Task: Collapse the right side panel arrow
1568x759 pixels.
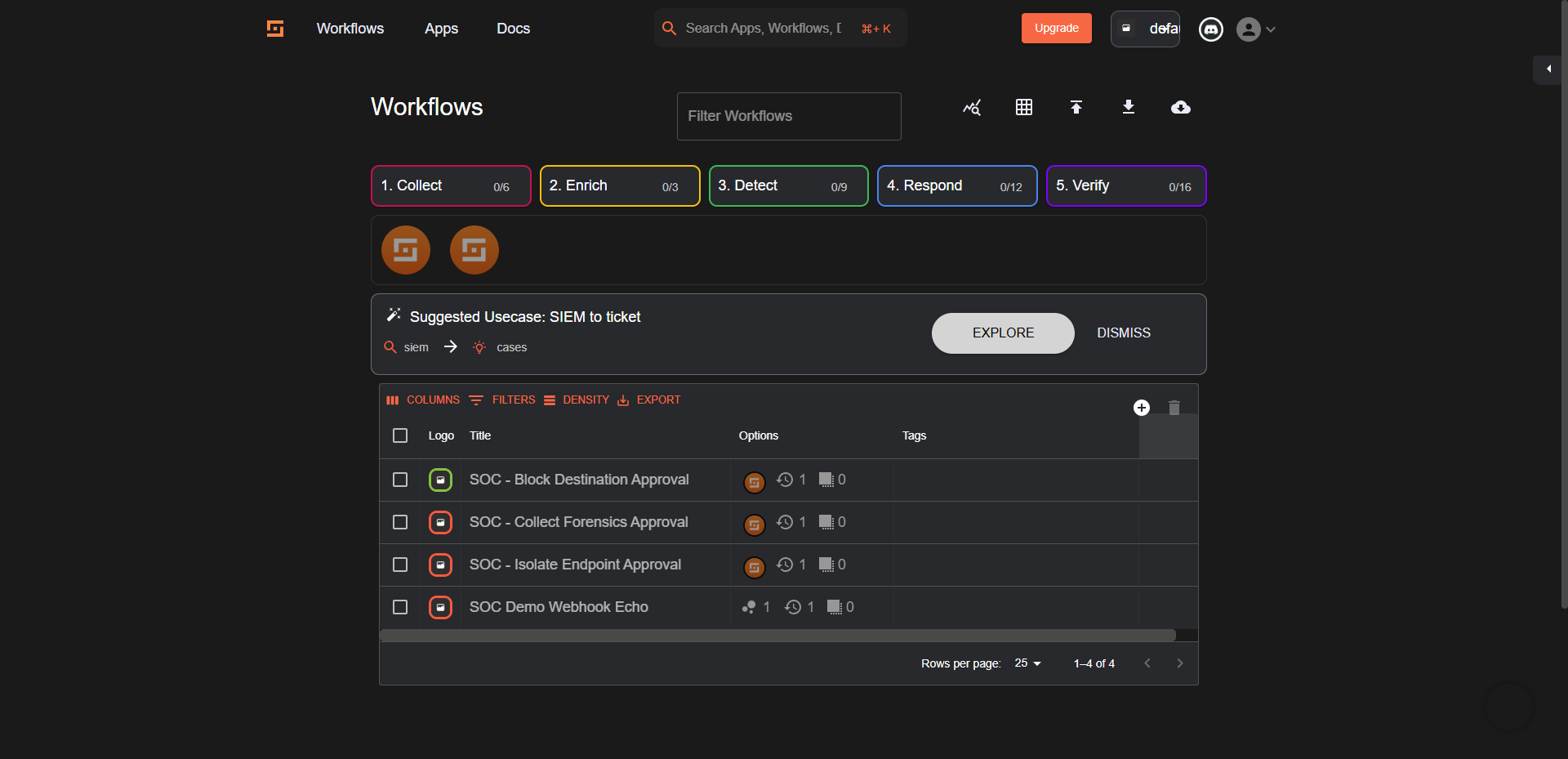Action: [1548, 69]
